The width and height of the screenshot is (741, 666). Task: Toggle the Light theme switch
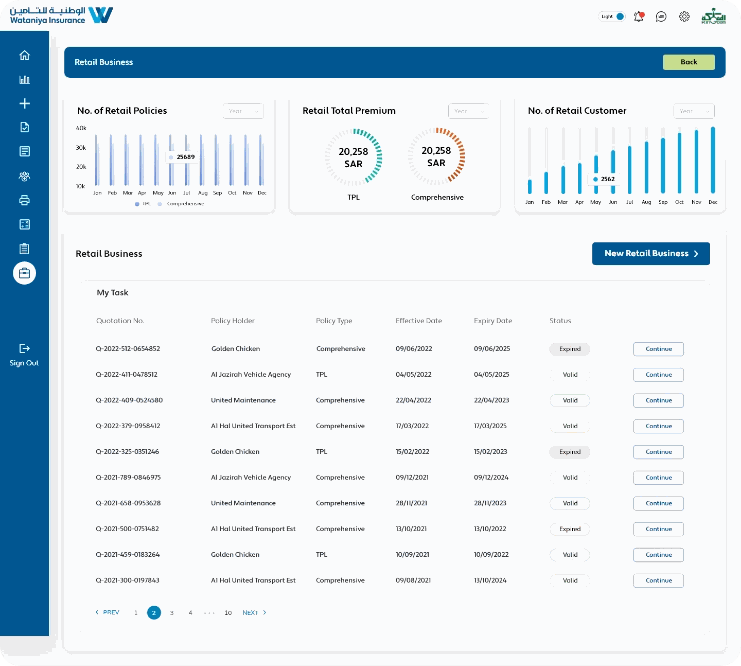pos(612,17)
